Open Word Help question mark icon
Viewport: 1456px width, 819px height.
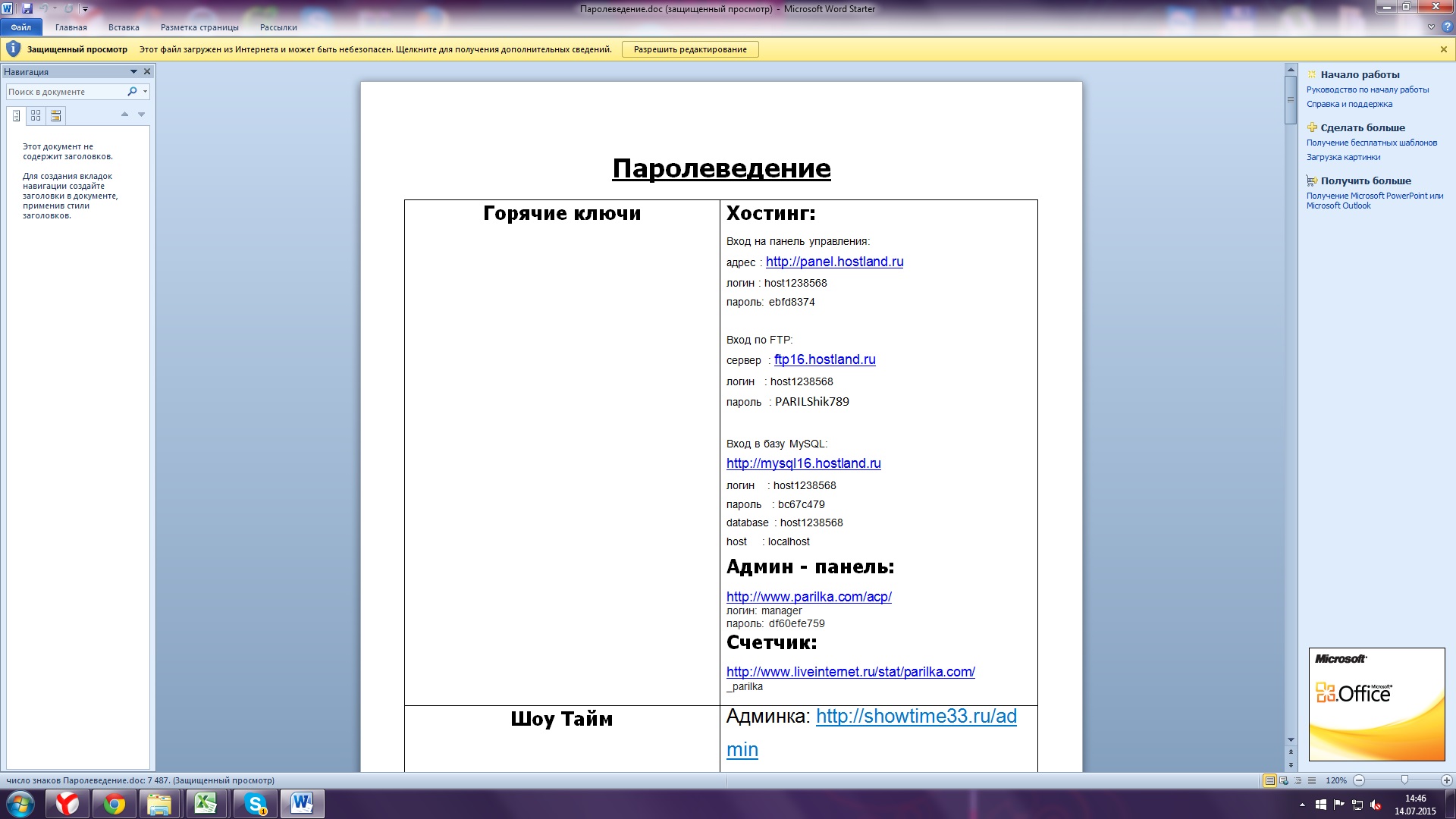1446,27
